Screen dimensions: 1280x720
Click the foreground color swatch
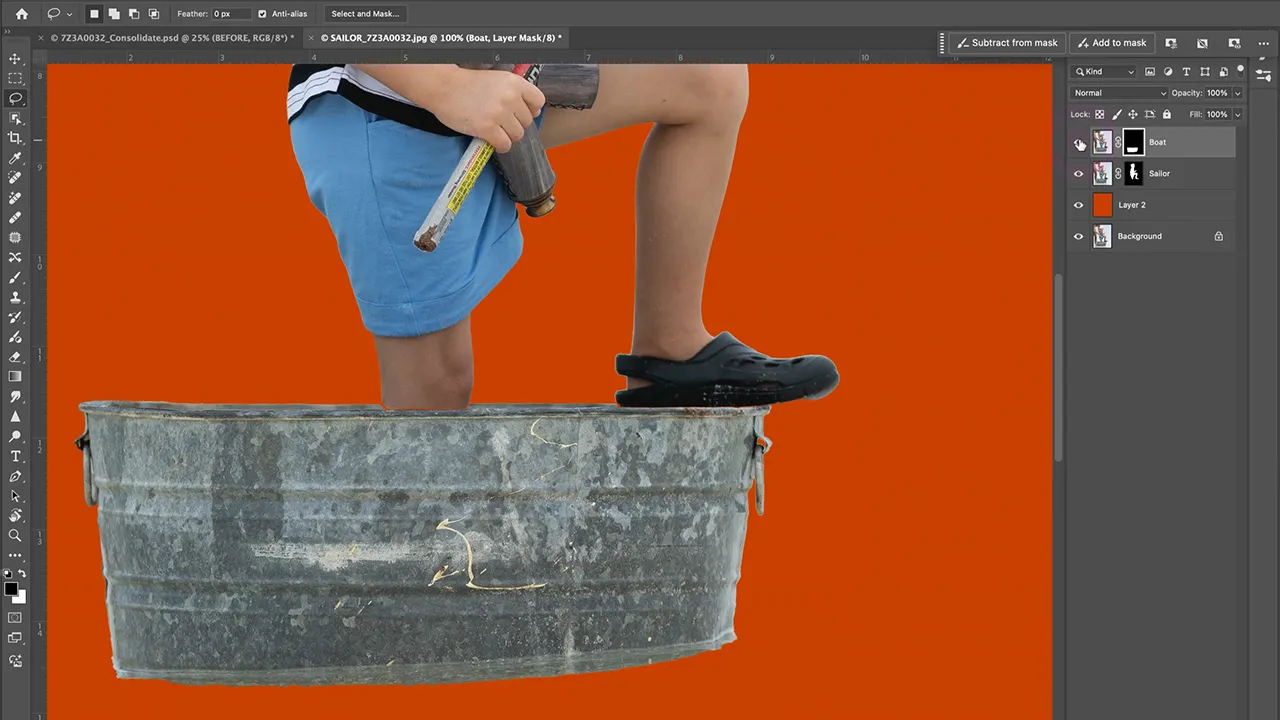pos(11,589)
